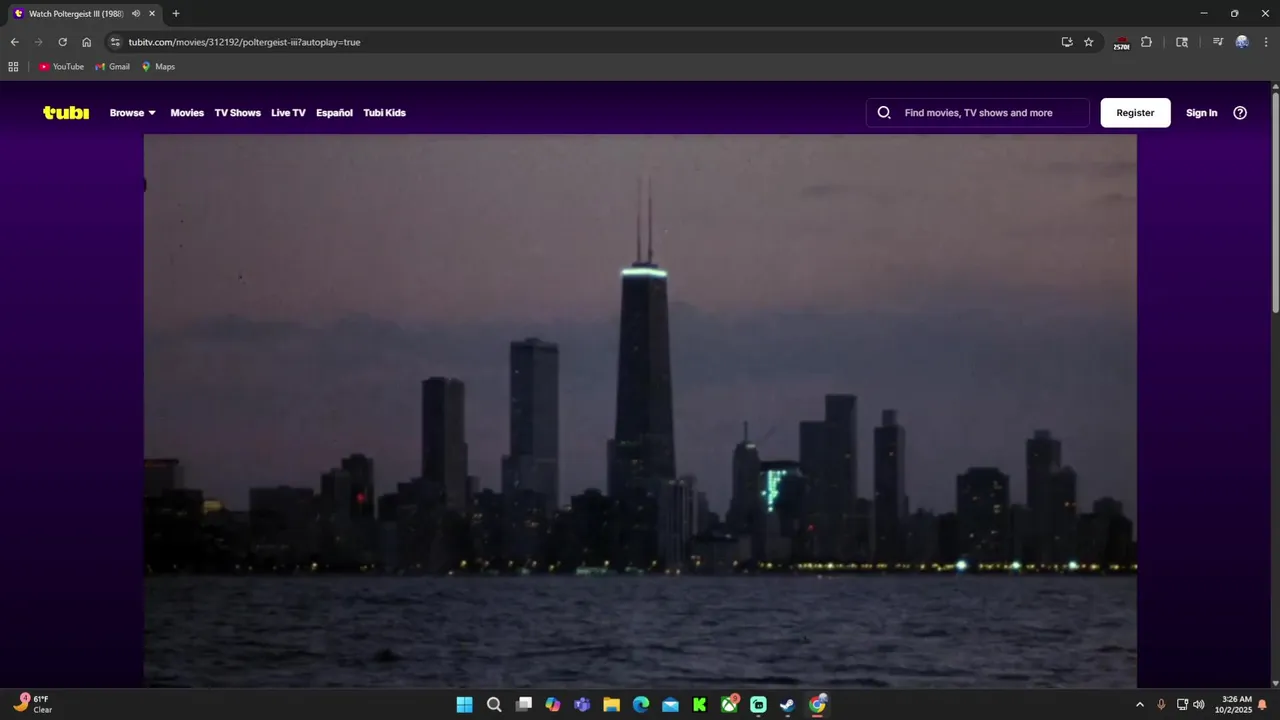Open the volume speaker tray icon

[1199, 704]
